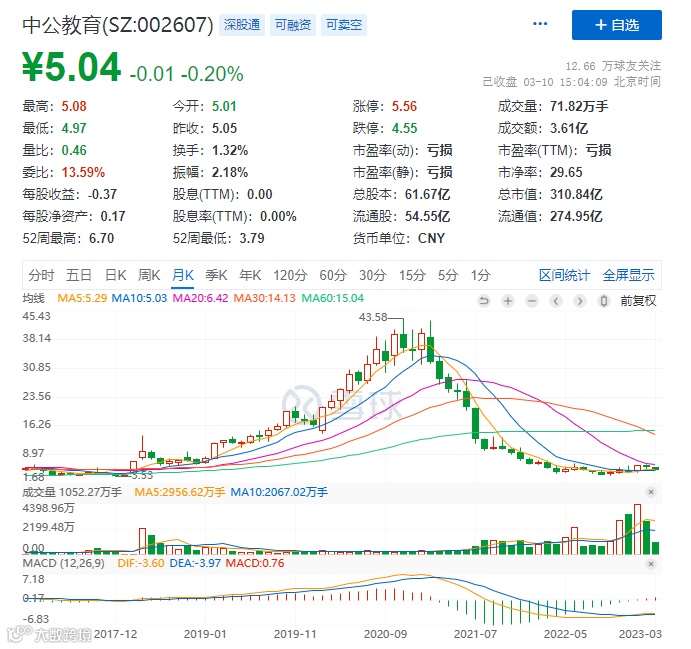This screenshot has height=649, width=691.
Task: Click the 可卖空 tag
Action: (344, 25)
